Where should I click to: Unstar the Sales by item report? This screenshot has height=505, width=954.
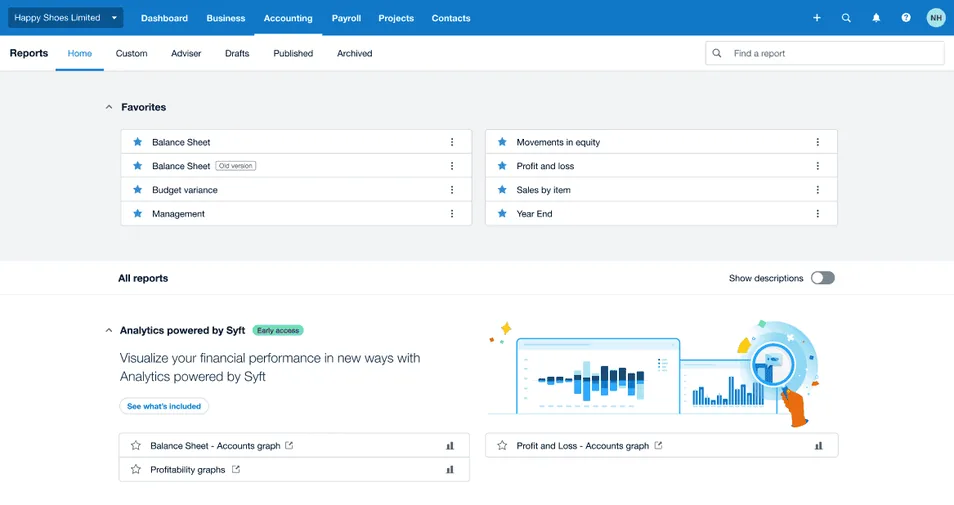502,190
